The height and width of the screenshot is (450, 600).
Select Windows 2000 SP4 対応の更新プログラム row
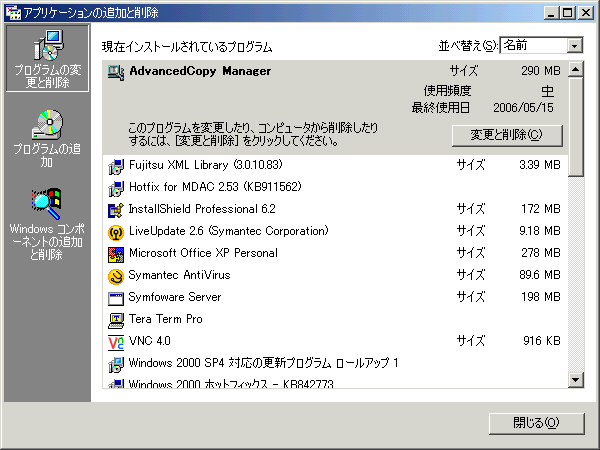point(335,364)
